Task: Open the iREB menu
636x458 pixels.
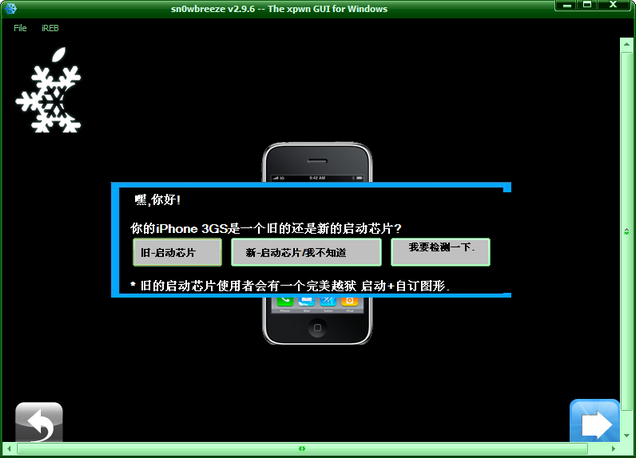Action: click(x=50, y=28)
